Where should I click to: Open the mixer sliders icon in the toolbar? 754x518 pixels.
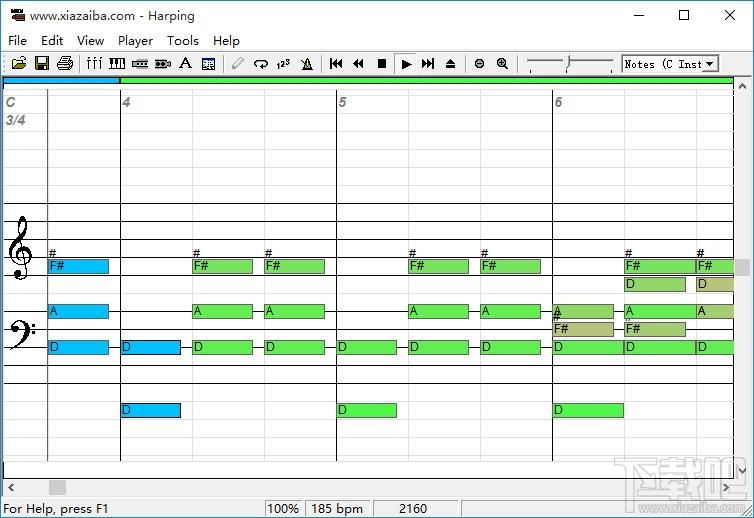(94, 64)
